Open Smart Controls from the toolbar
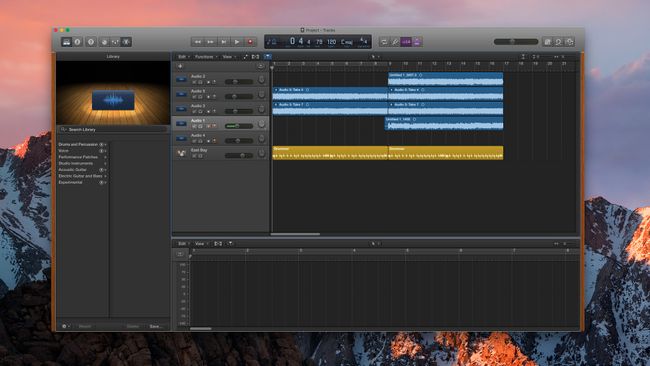 [x=104, y=42]
